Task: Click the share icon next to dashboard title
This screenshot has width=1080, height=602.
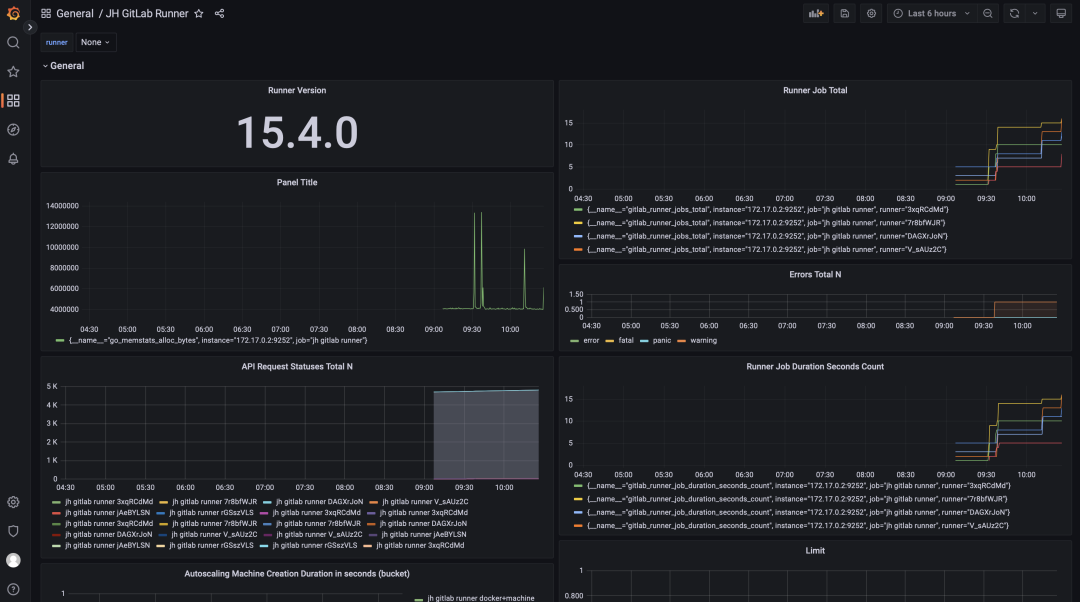Action: coord(219,13)
